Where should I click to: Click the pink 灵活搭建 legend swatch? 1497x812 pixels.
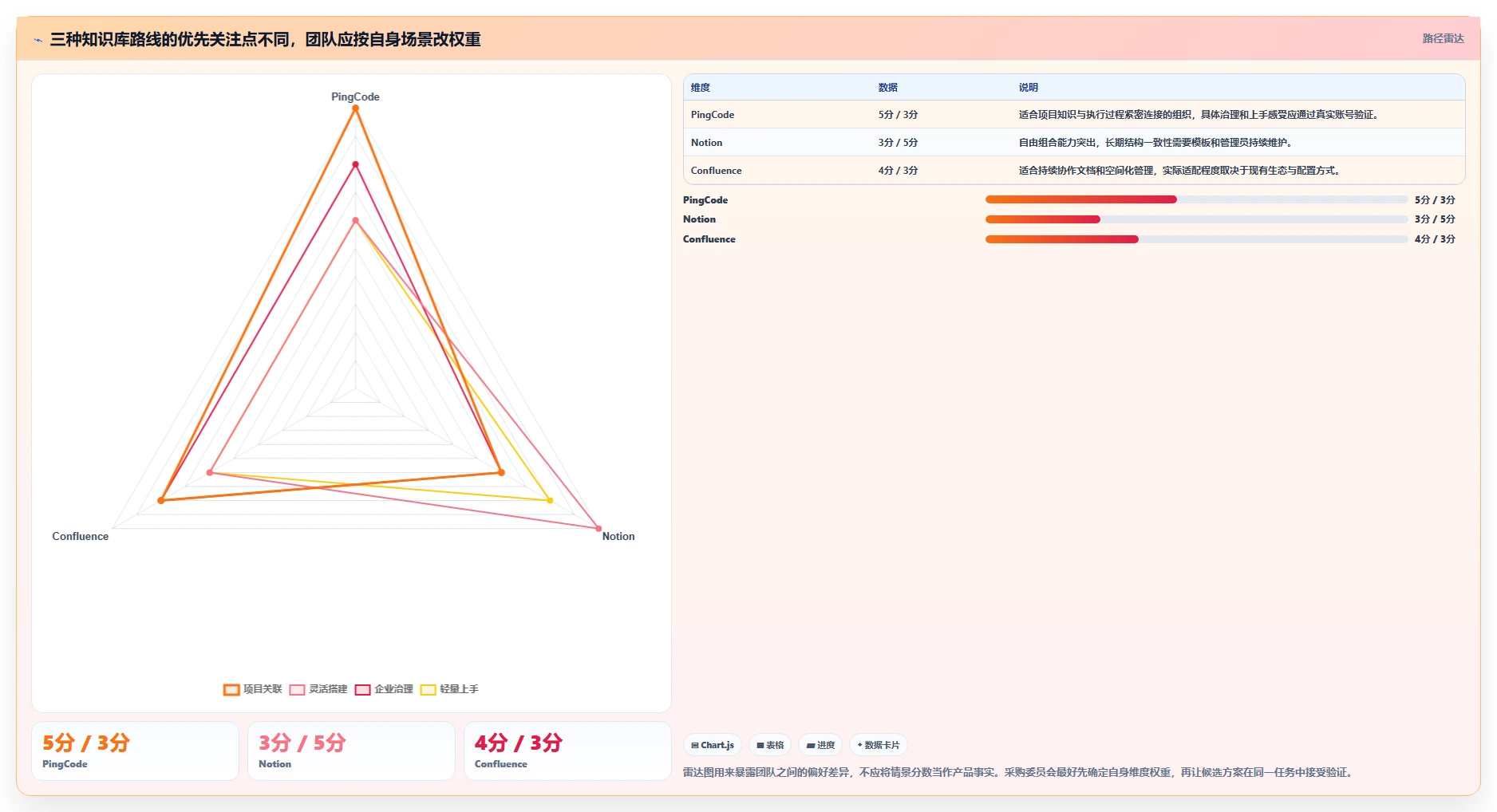(298, 690)
